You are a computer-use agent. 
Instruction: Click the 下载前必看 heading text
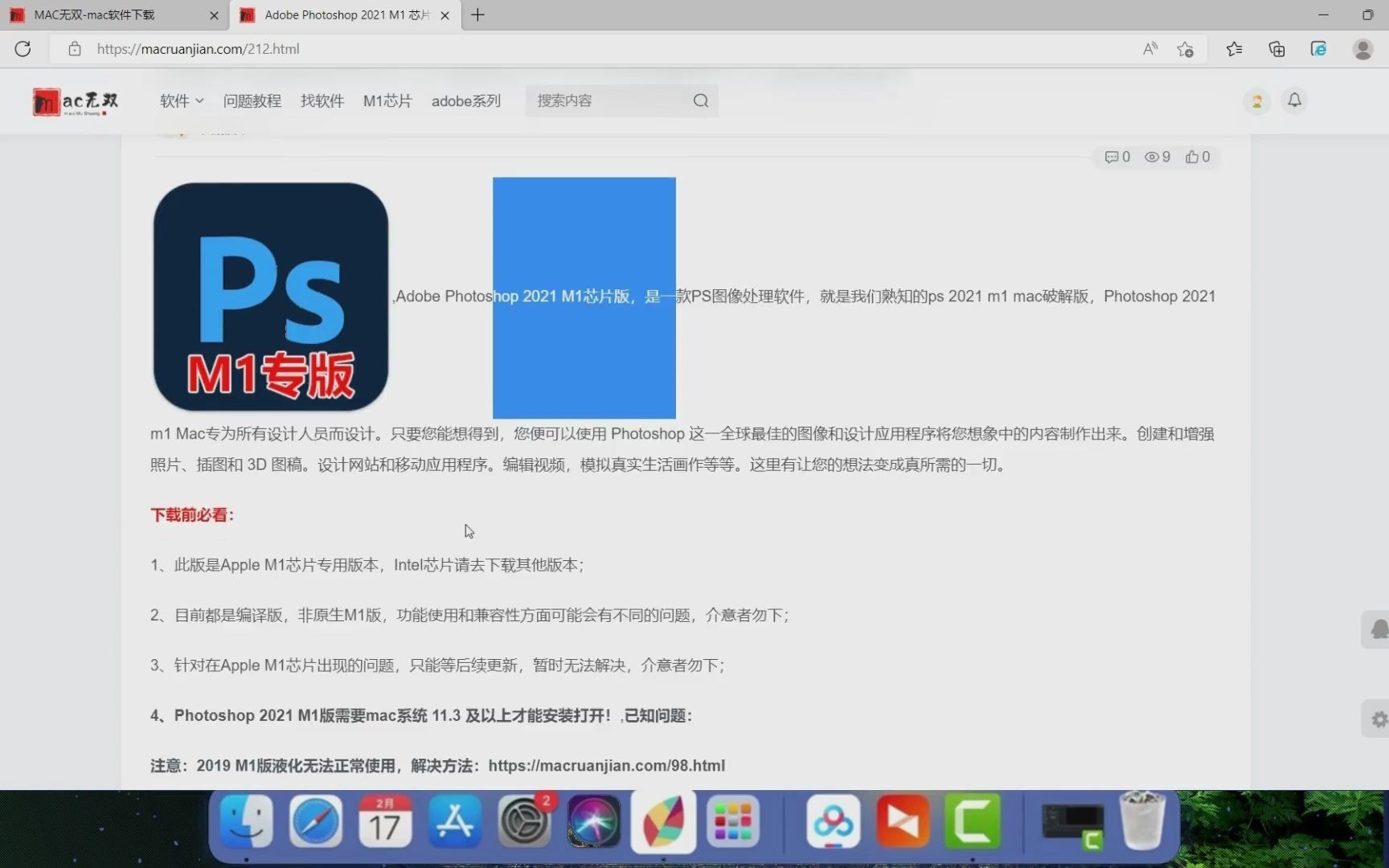click(x=192, y=515)
